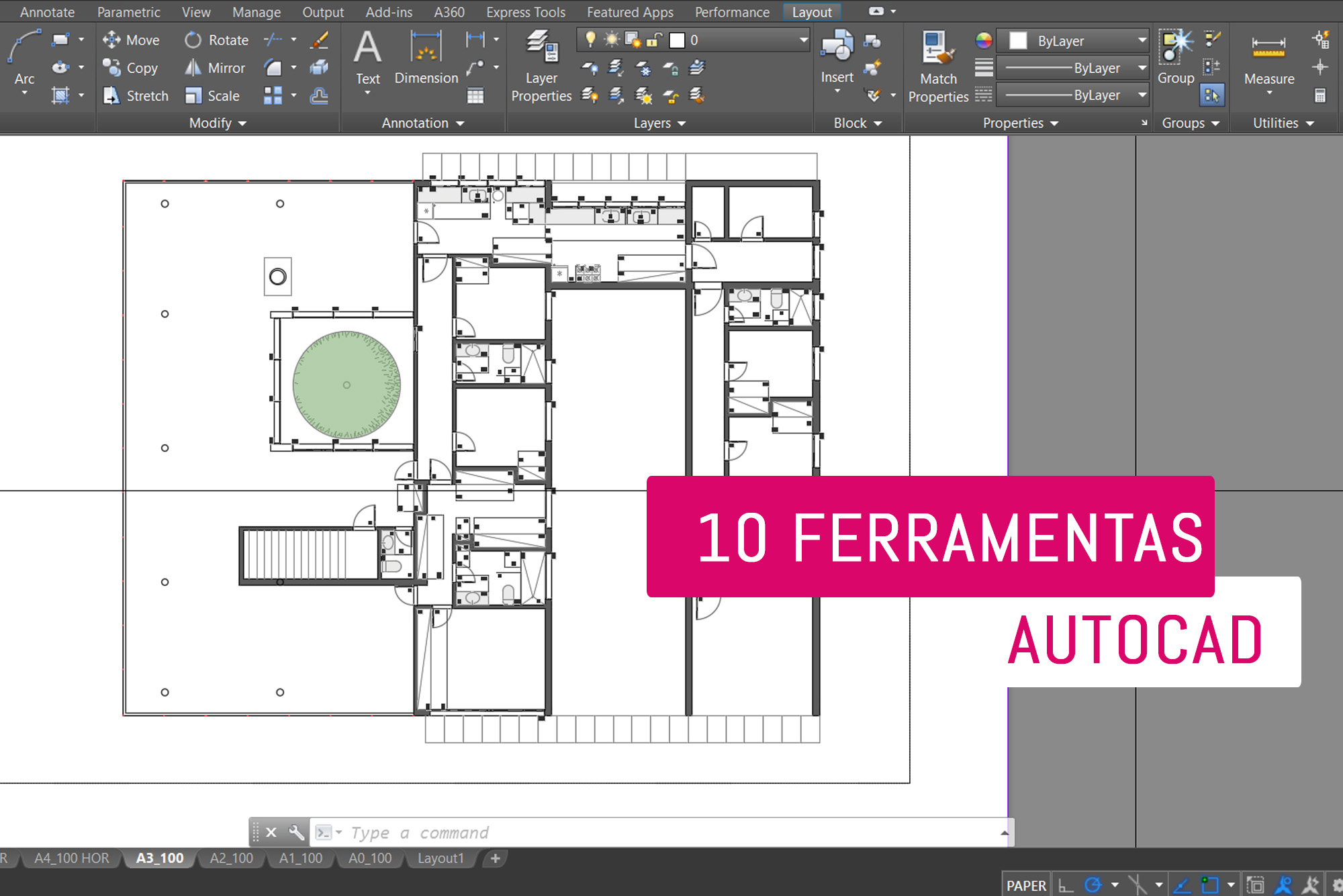The image size is (1343, 896).
Task: Choose the Mirror tool
Action: tap(215, 68)
